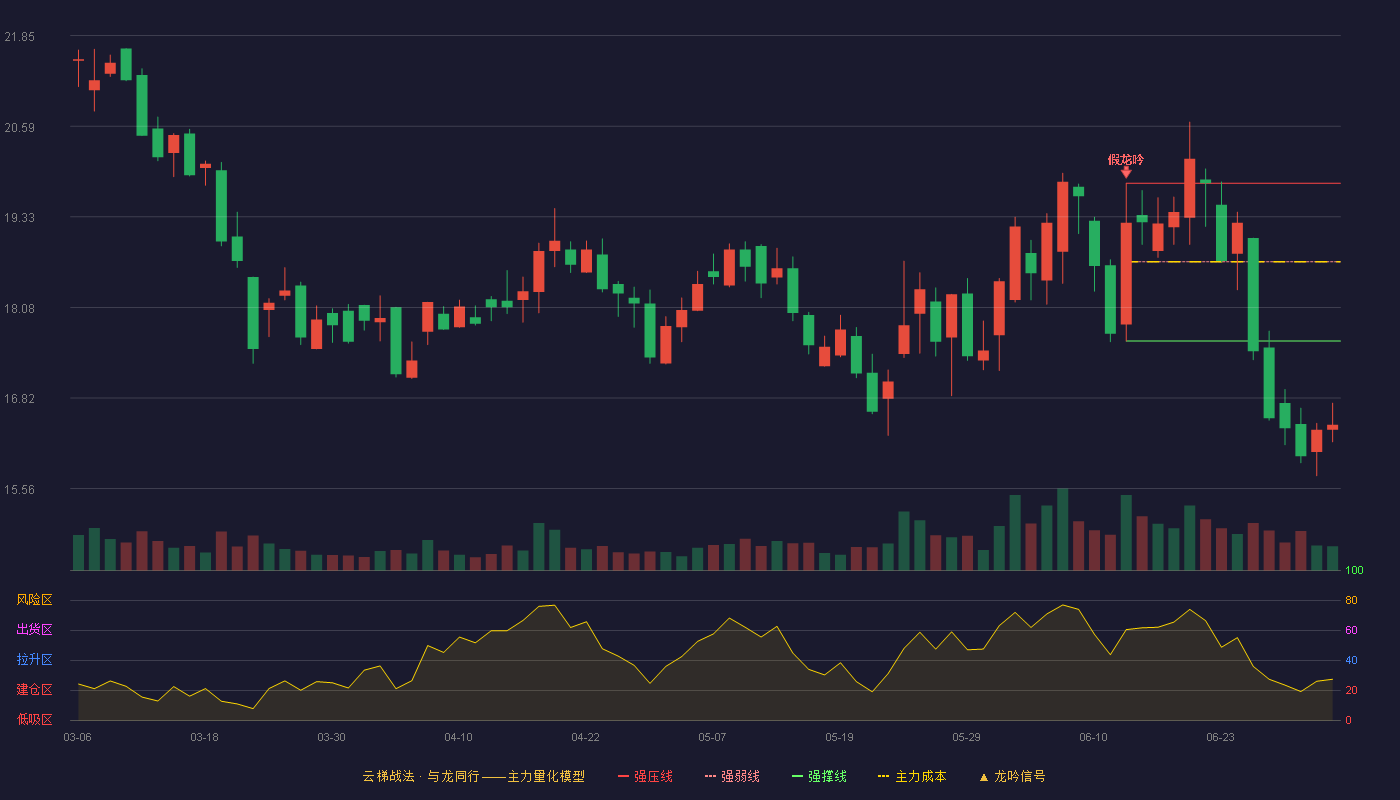Select the 拉升区 zone label
This screenshot has width=1400, height=800.
coord(34,660)
